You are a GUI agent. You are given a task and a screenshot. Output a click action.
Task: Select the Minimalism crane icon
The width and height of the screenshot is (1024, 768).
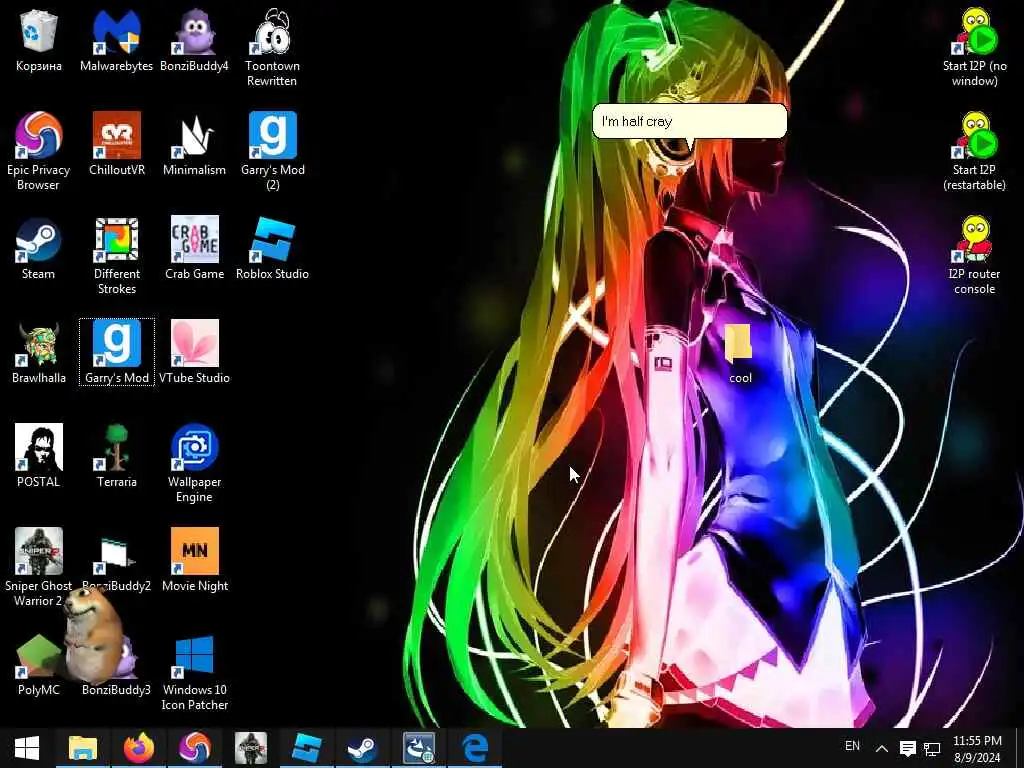(x=194, y=144)
